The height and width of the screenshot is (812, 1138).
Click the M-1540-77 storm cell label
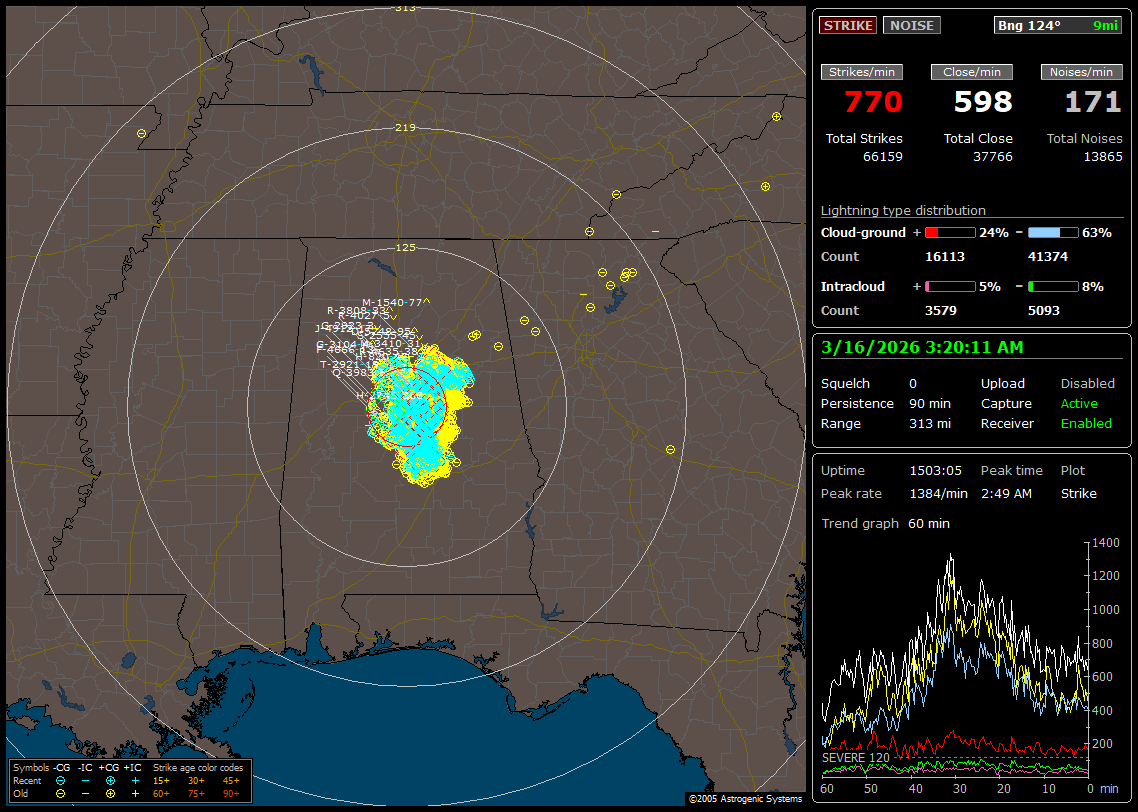392,302
